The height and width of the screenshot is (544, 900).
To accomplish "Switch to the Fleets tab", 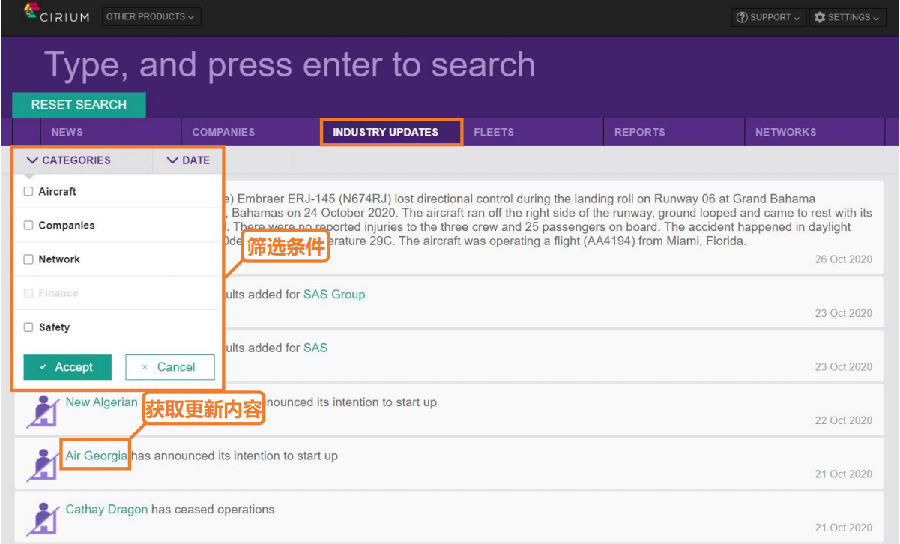I will coord(494,132).
